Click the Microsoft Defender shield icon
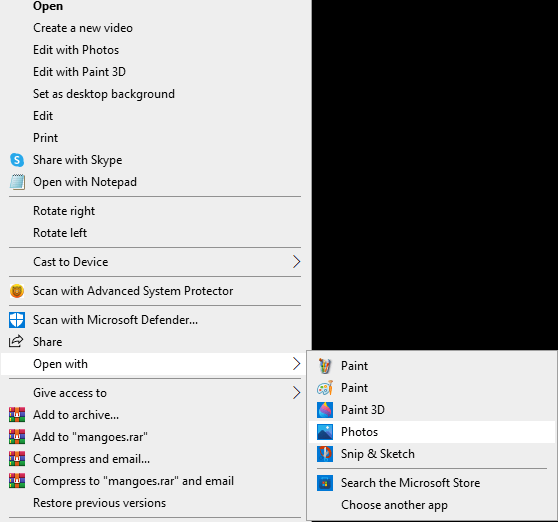The image size is (558, 522). 17,320
